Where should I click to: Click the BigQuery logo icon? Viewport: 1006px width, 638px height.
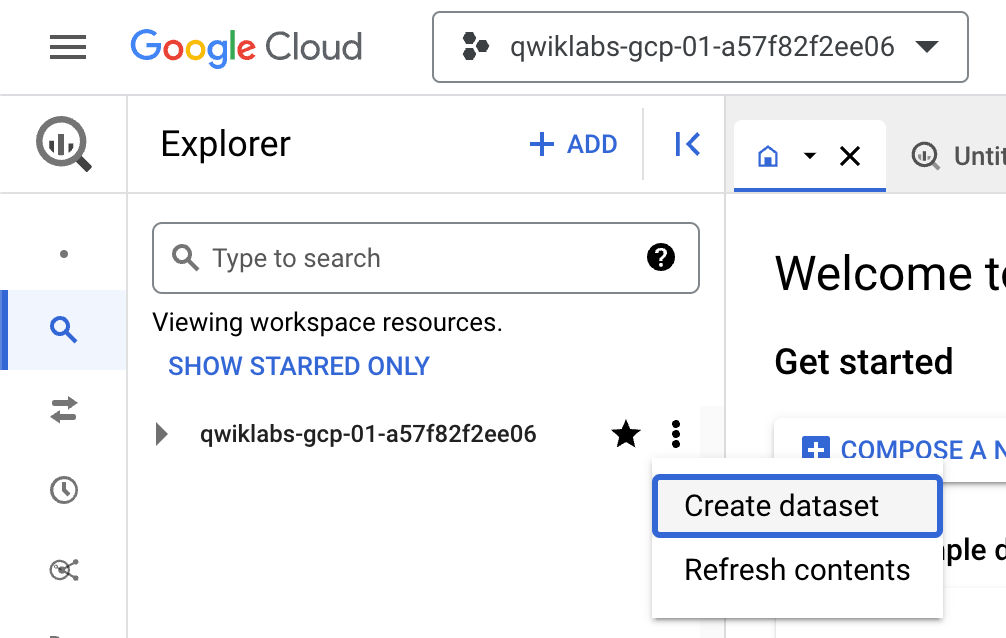[x=64, y=144]
